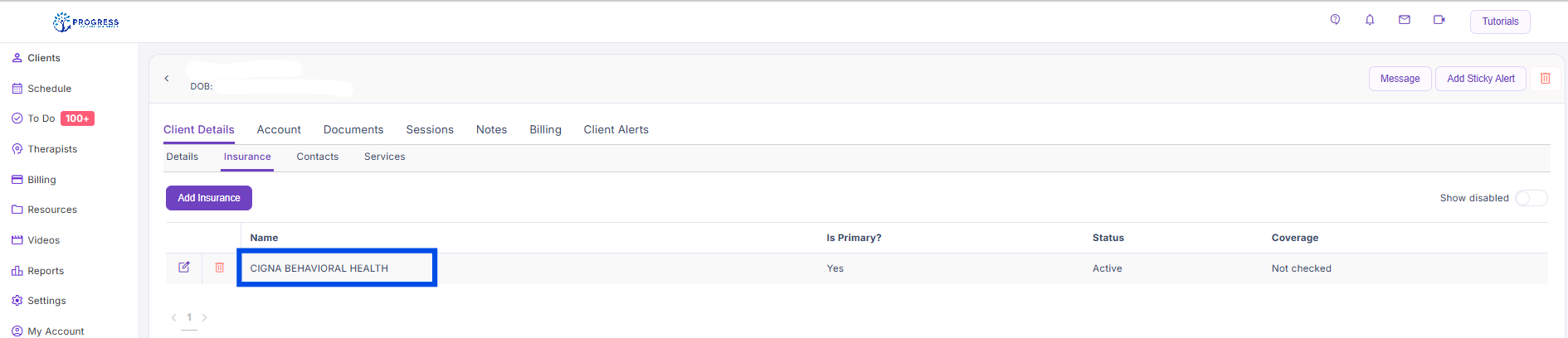Viewport: 1568px width, 338px height.
Task: Click the help question mark icon
Action: click(x=1335, y=20)
